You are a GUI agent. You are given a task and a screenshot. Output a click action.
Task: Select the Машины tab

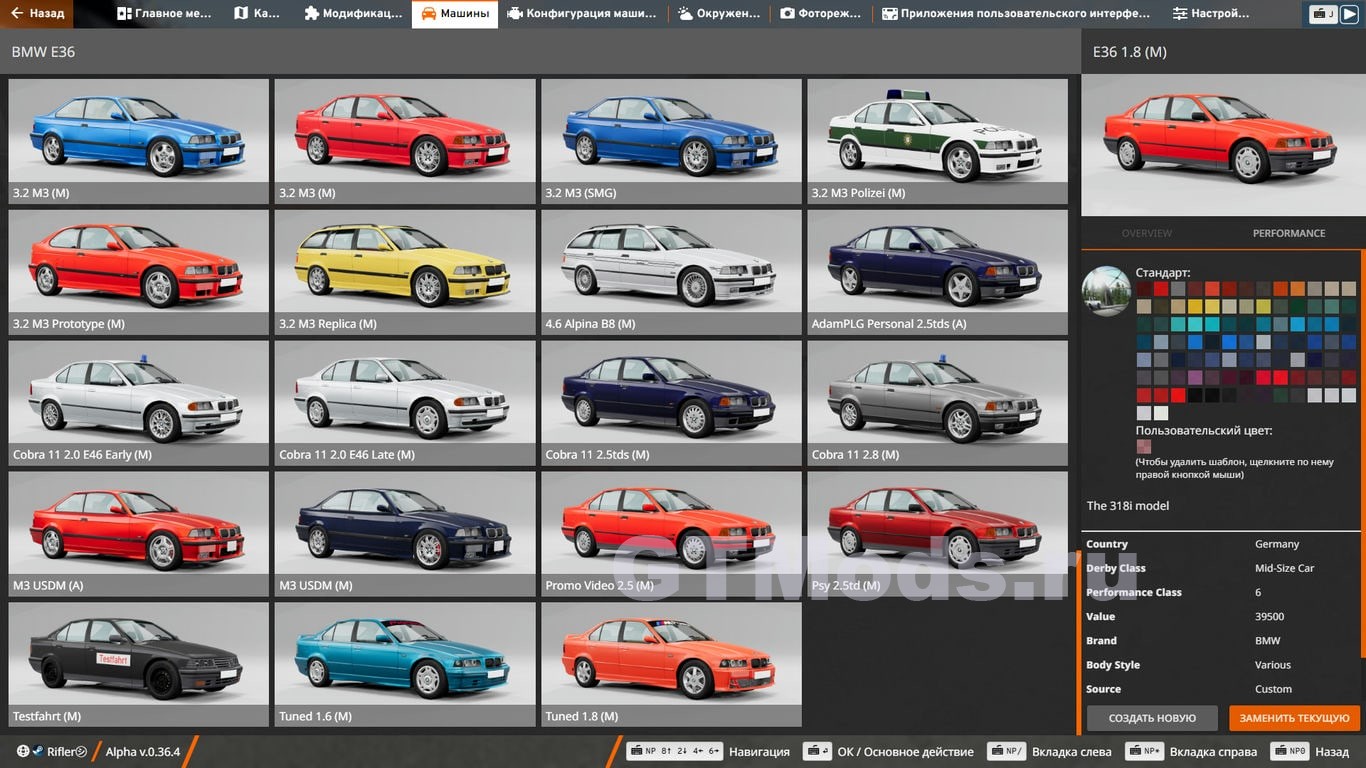pyautogui.click(x=455, y=14)
